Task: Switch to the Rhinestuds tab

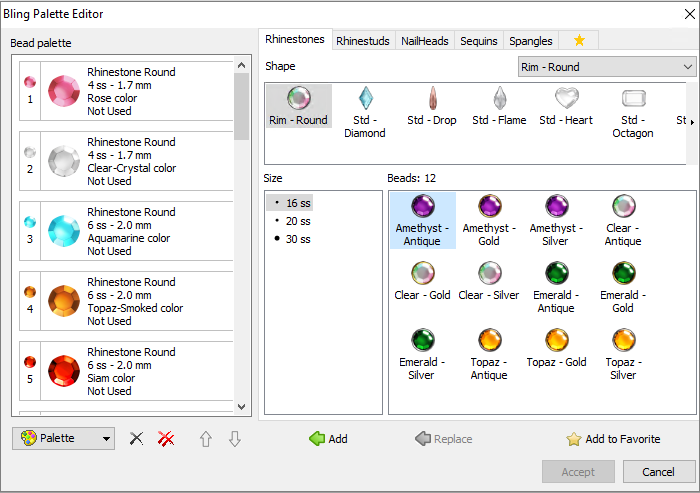Action: (363, 41)
